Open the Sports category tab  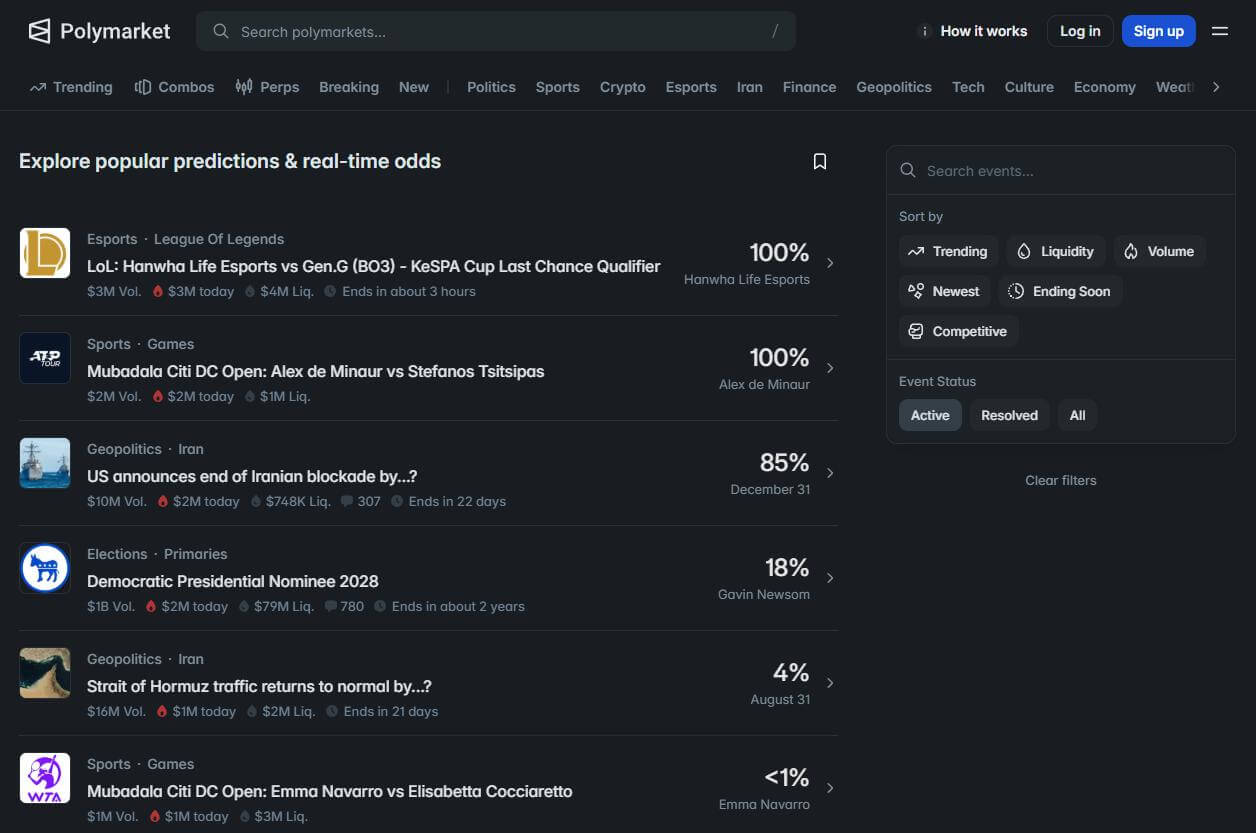[x=557, y=87]
